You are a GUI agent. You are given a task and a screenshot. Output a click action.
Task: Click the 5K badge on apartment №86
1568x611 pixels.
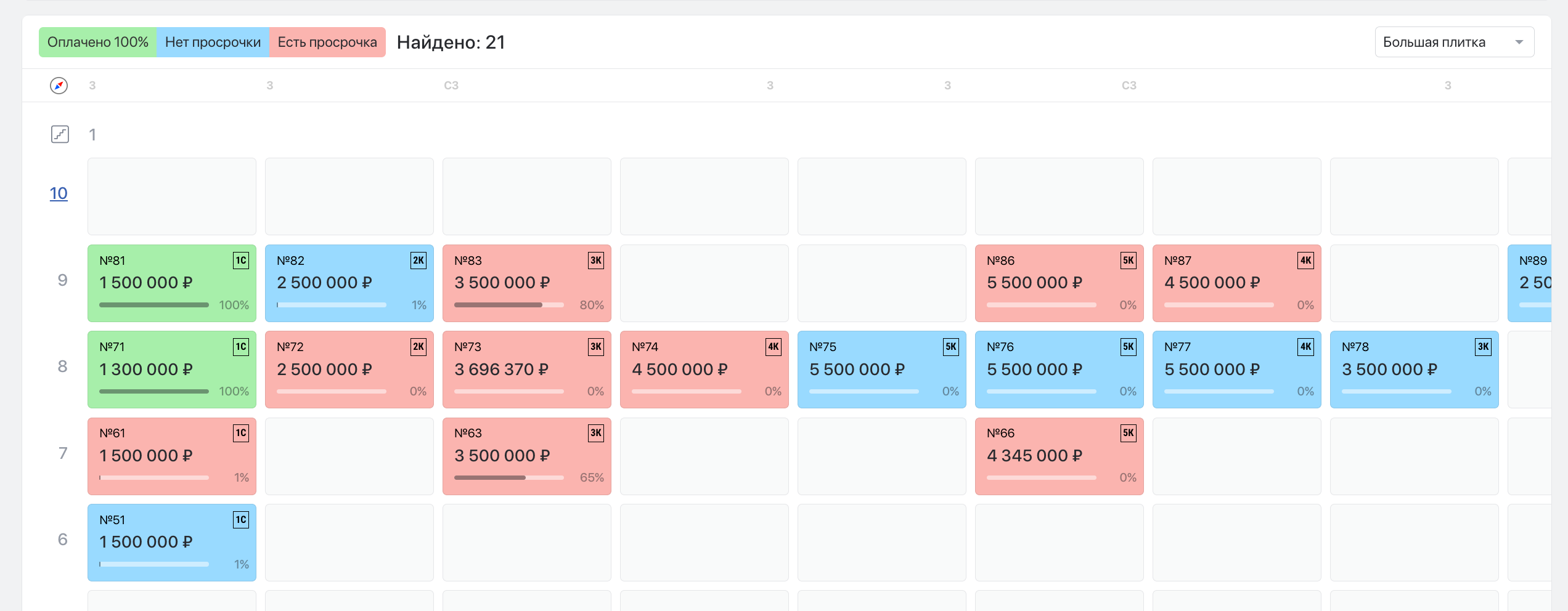click(1129, 261)
